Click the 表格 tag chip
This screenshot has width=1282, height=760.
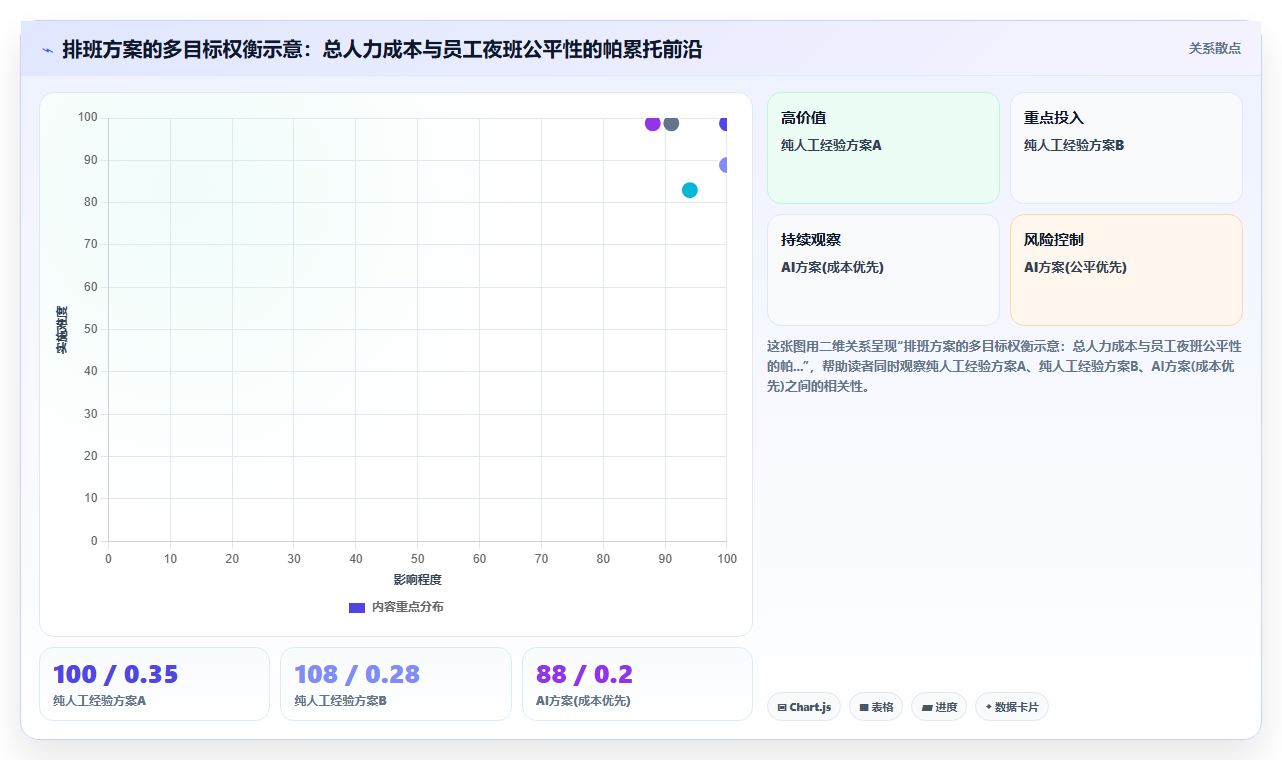coord(876,707)
